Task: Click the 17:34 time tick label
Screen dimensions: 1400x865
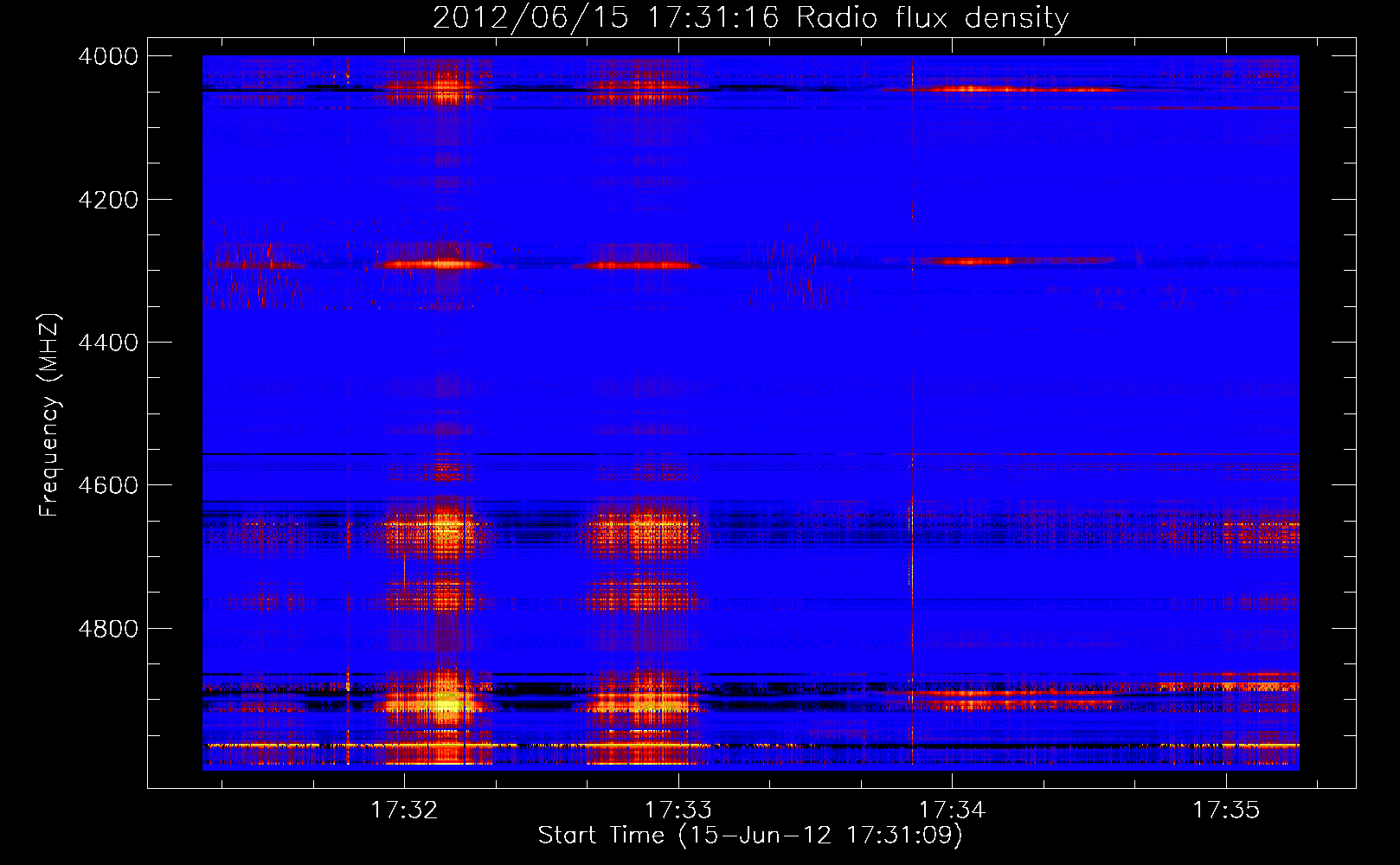Action: click(x=953, y=810)
